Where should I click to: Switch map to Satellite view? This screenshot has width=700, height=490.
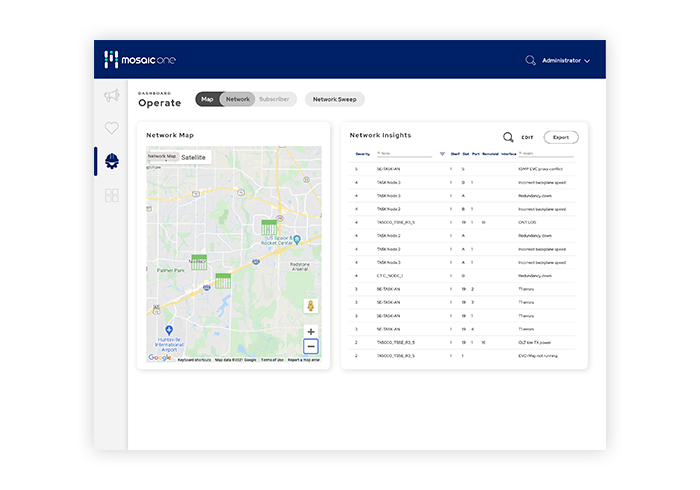click(193, 157)
